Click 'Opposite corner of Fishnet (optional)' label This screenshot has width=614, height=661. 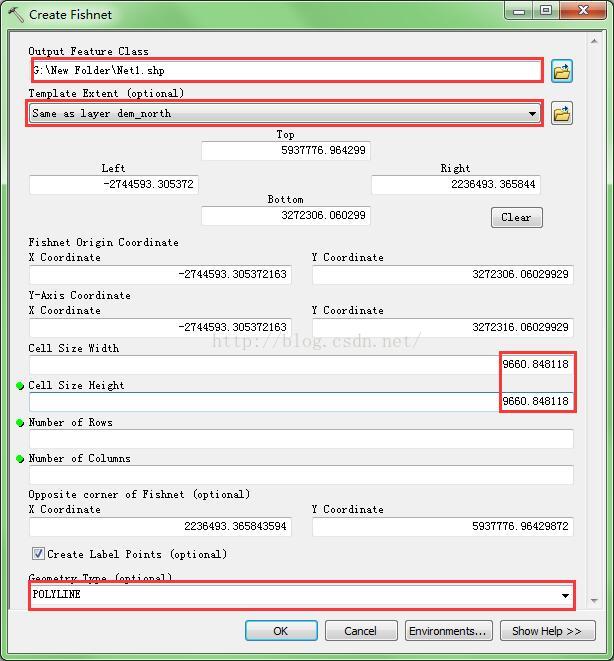point(139,494)
